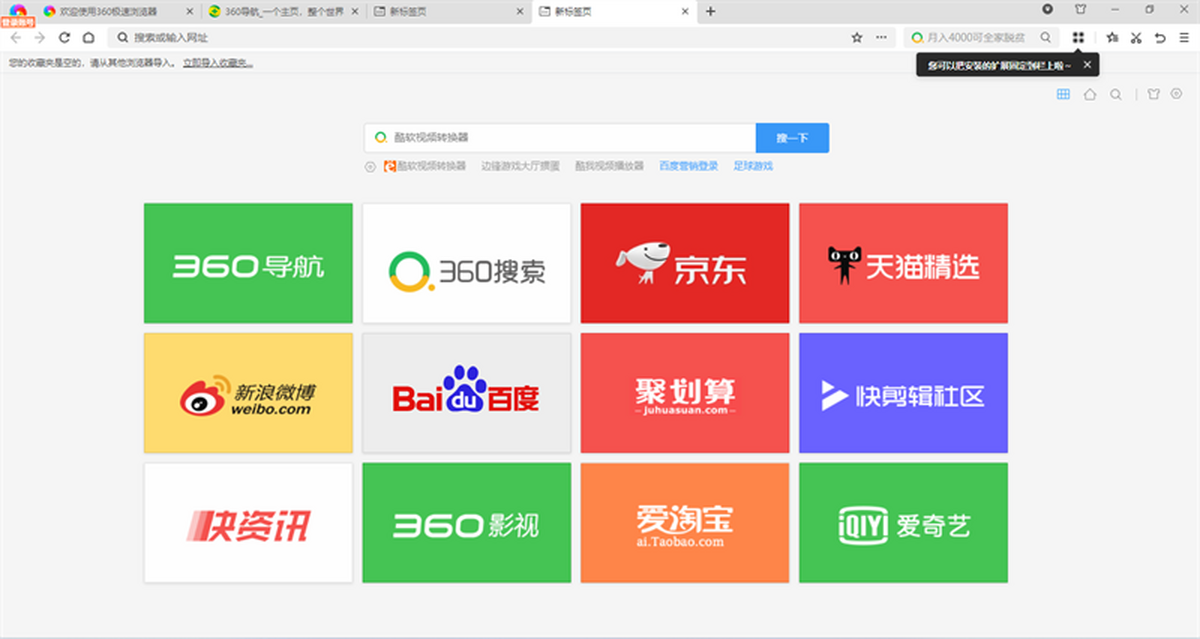Viewport: 1200px width, 639px height.
Task: Switch to the 欢迎使用360极速浏览器 tab
Action: pyautogui.click(x=112, y=11)
